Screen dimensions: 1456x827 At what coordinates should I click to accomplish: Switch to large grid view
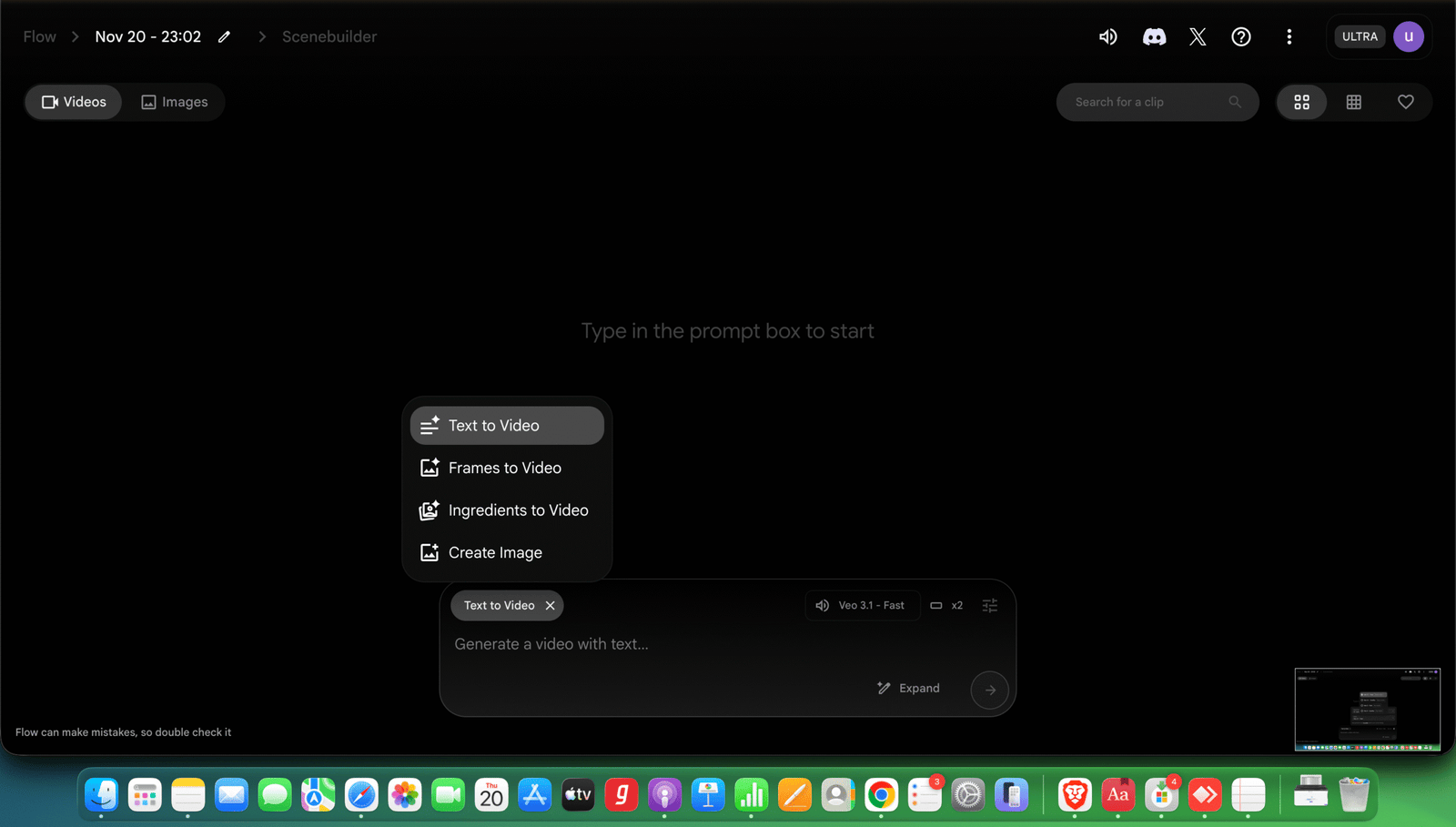pos(1302,102)
